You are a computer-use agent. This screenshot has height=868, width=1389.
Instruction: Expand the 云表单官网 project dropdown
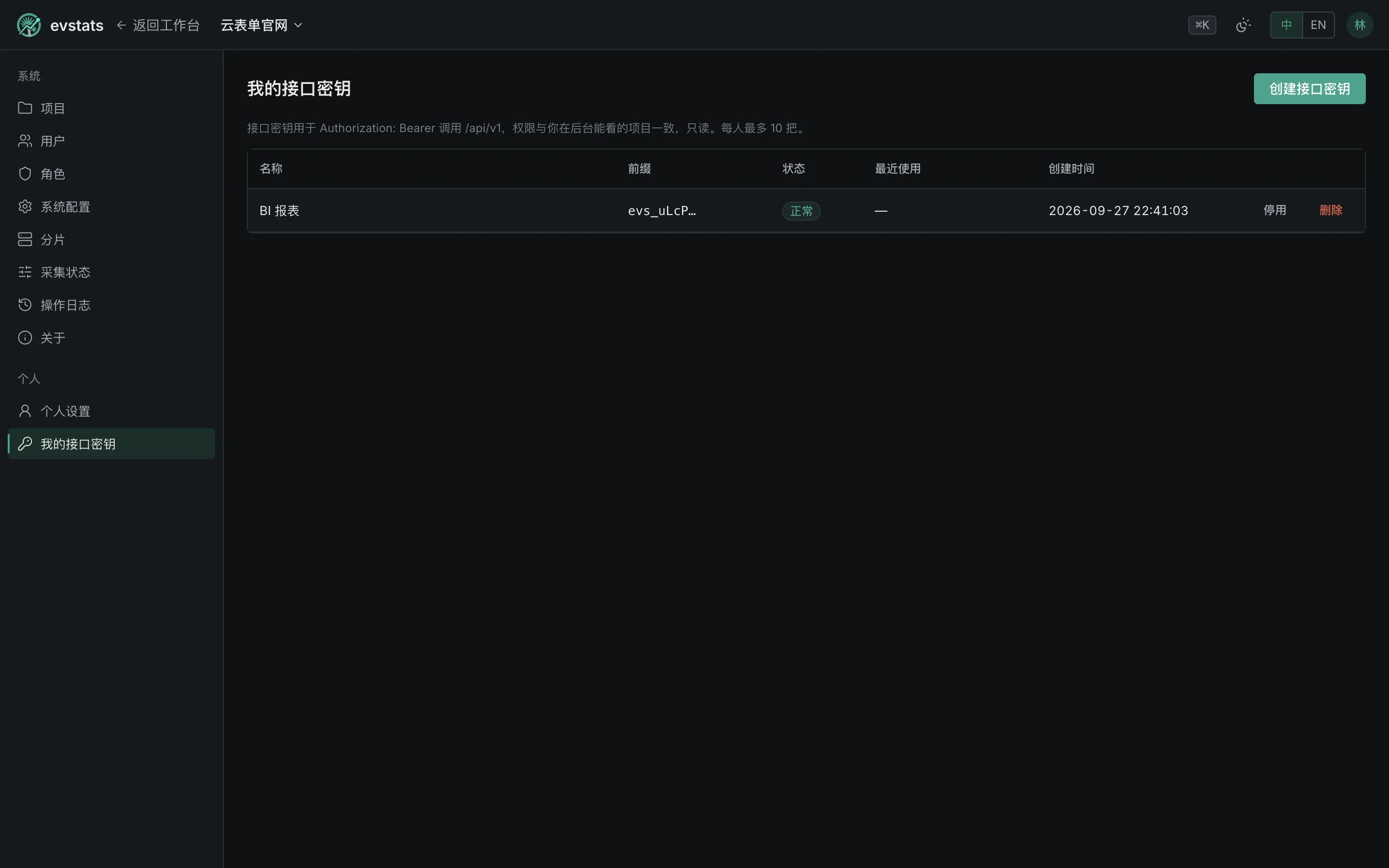(x=261, y=25)
